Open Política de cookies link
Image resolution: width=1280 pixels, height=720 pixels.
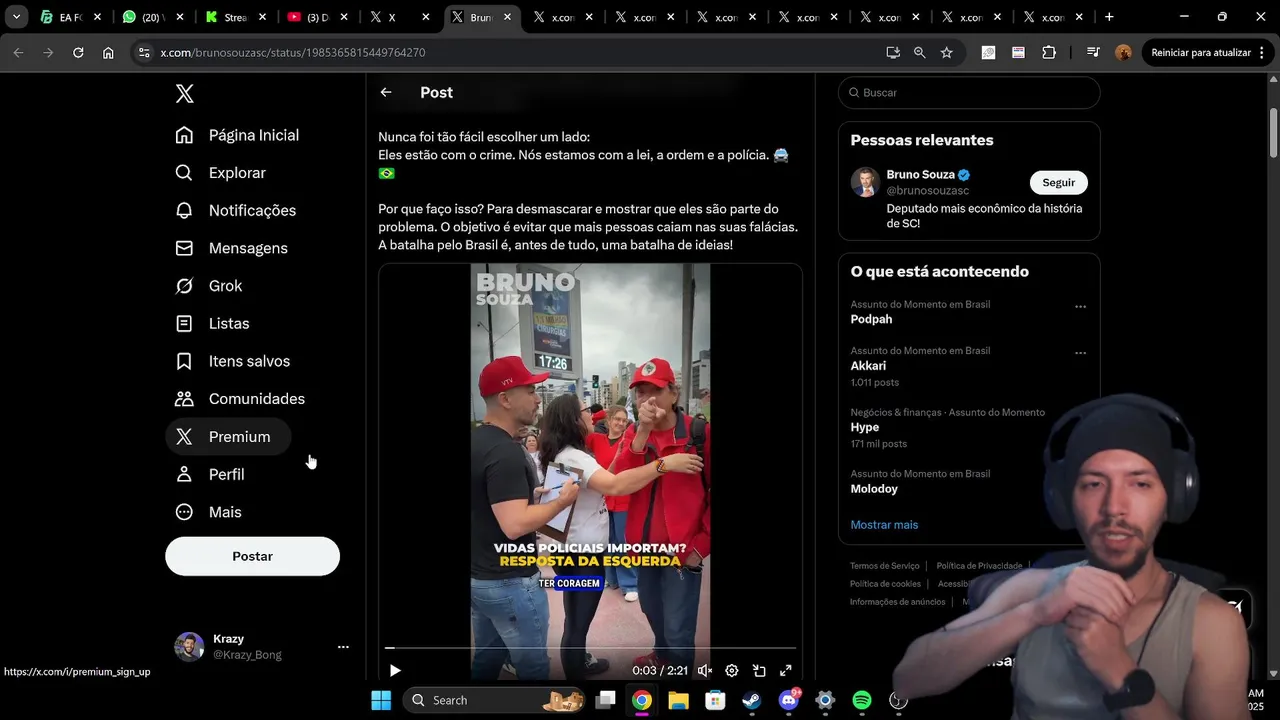point(885,584)
